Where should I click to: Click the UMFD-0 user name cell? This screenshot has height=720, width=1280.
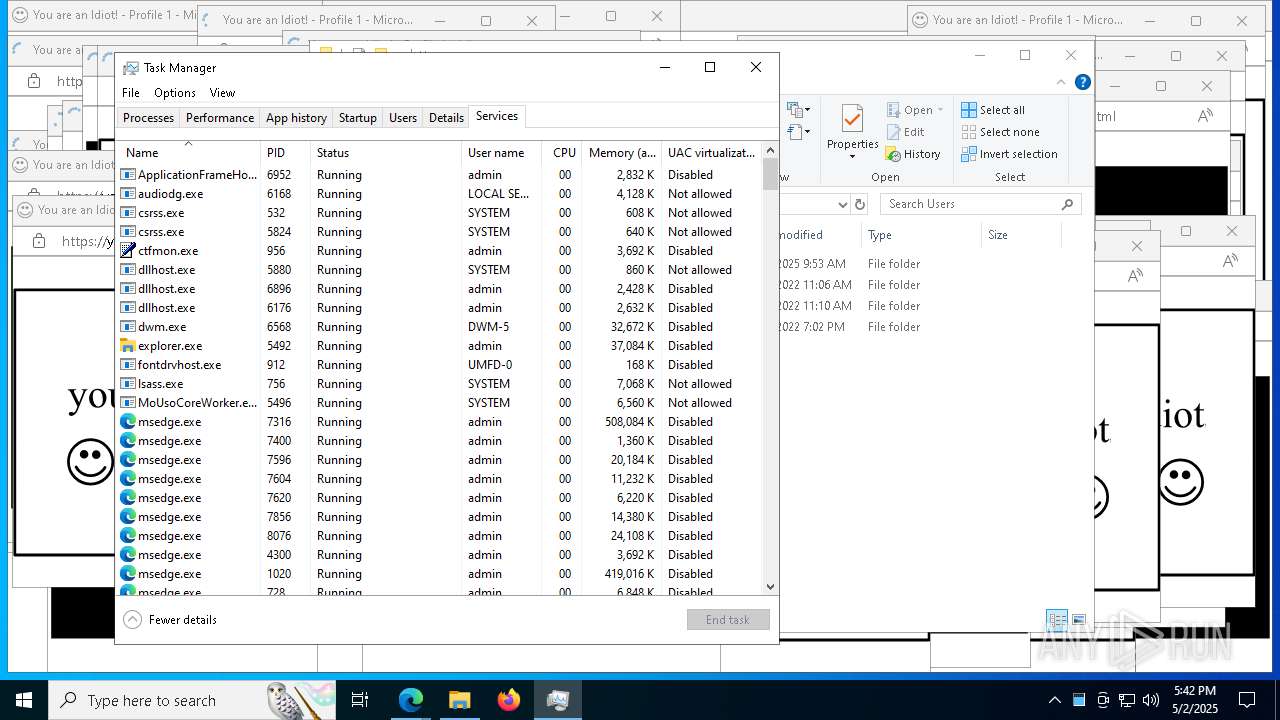(x=490, y=365)
